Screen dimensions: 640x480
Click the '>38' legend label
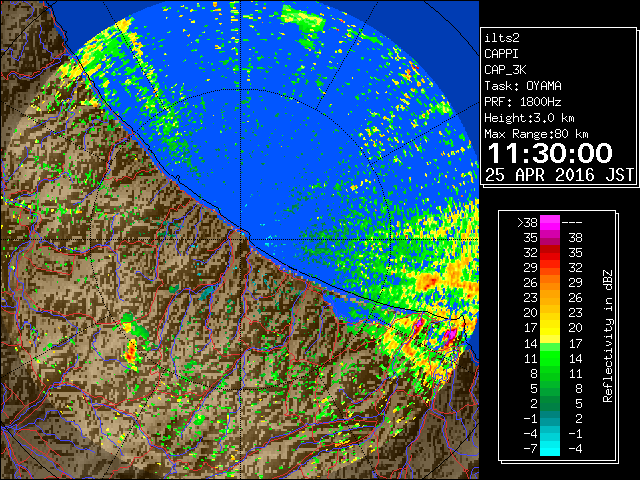point(527,223)
